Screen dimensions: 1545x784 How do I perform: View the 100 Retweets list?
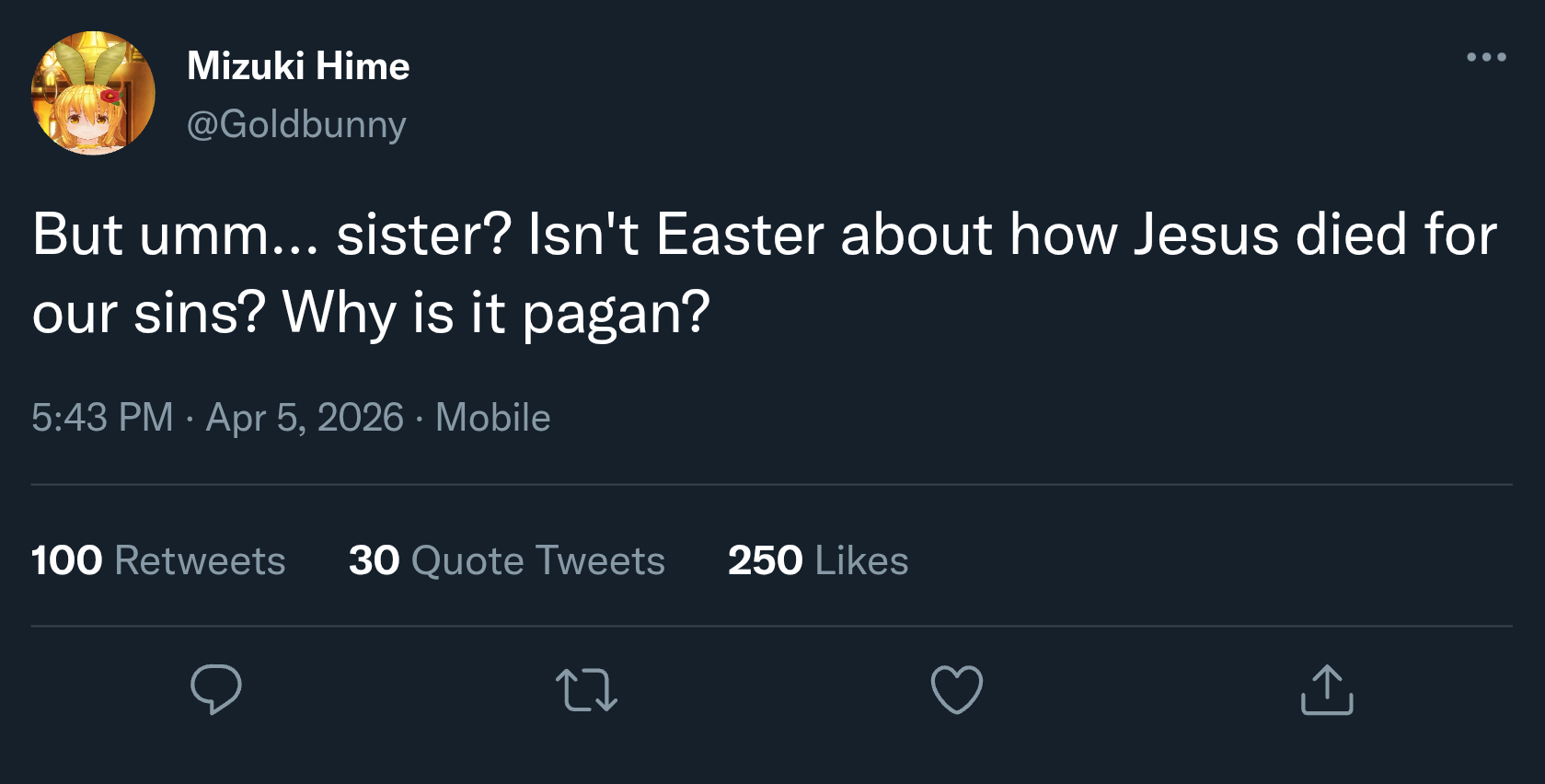tap(158, 560)
